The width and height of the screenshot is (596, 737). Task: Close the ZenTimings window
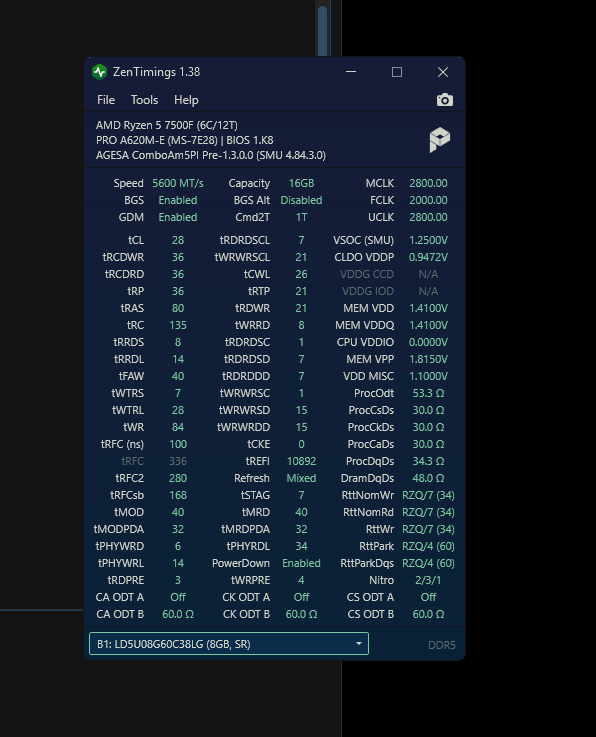(443, 72)
